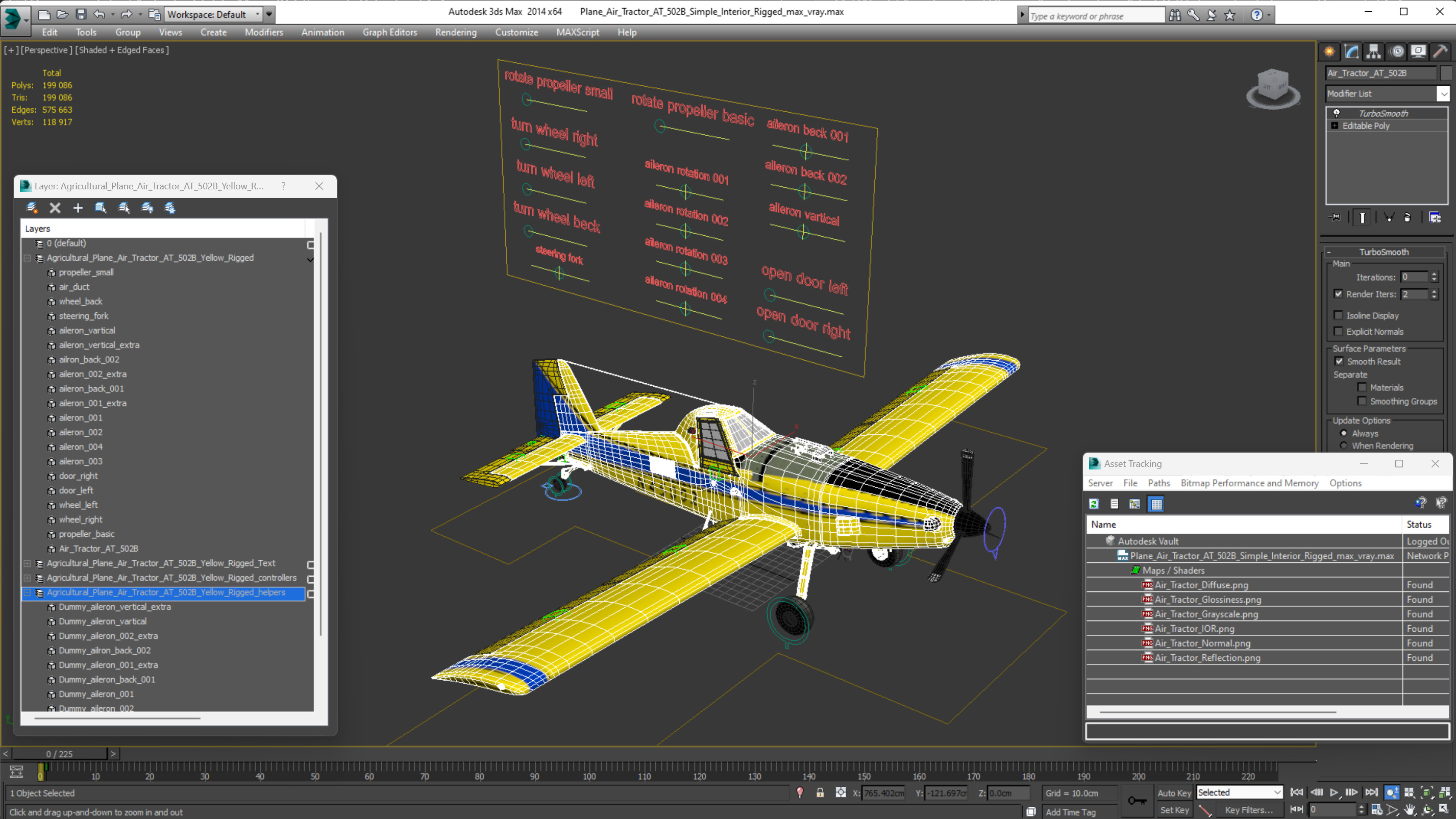Enable the Isoline Display checkbox
Viewport: 1456px width, 819px height.
tap(1339, 315)
